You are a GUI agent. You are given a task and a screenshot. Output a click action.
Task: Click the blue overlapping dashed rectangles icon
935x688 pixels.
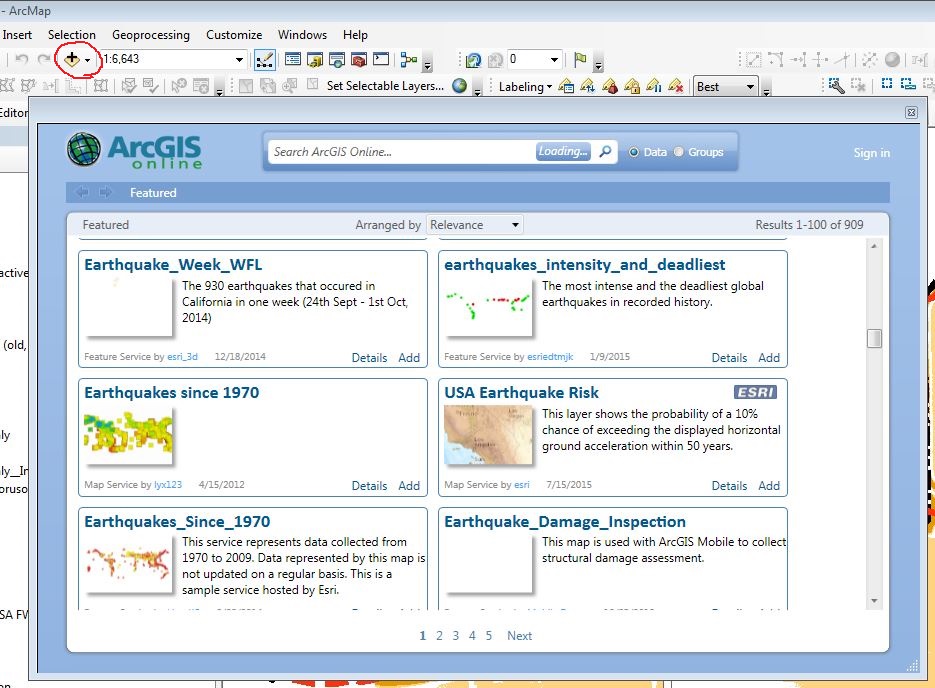tap(908, 84)
